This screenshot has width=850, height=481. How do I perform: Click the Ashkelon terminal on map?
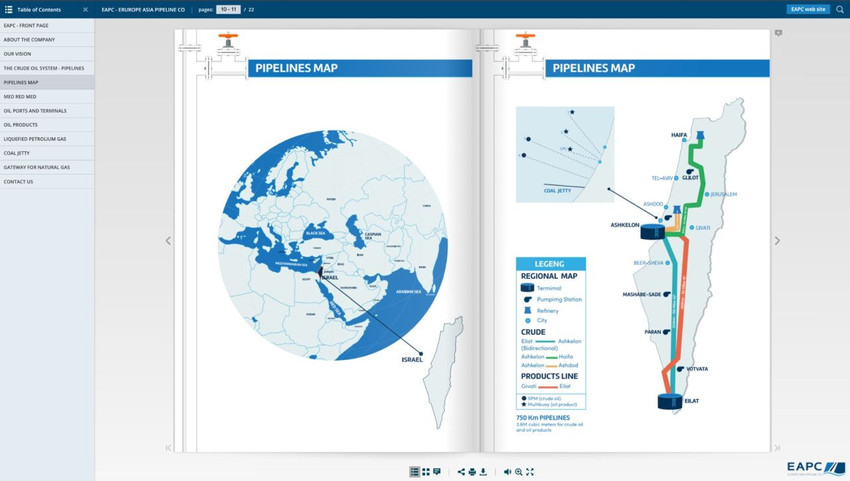(653, 232)
